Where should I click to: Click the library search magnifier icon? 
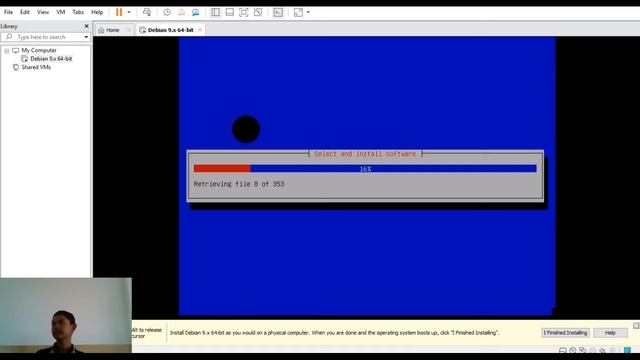[9, 37]
